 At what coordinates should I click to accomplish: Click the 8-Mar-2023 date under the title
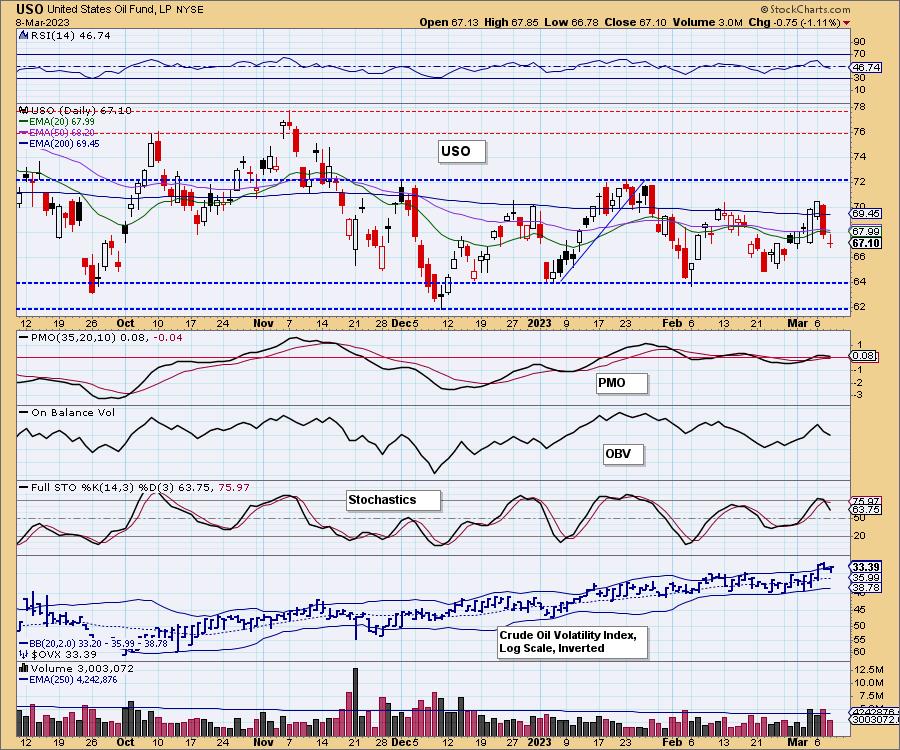(x=42, y=22)
